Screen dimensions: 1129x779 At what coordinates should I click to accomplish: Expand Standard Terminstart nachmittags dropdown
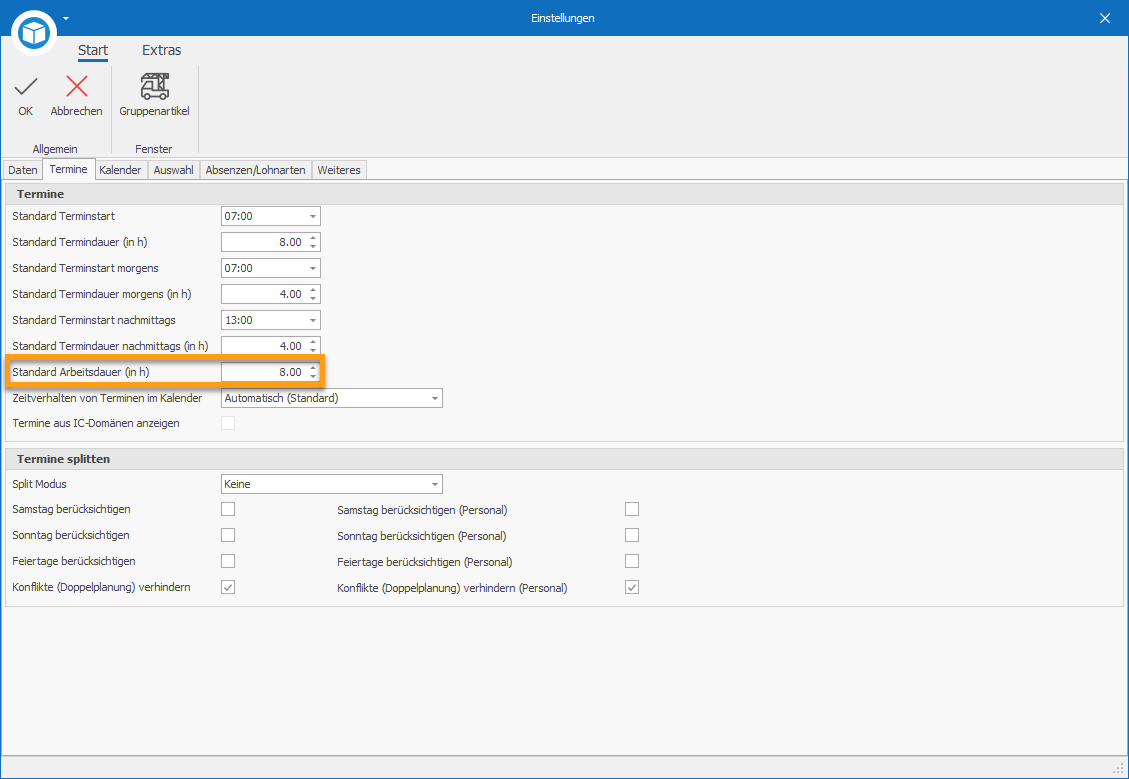[312, 320]
